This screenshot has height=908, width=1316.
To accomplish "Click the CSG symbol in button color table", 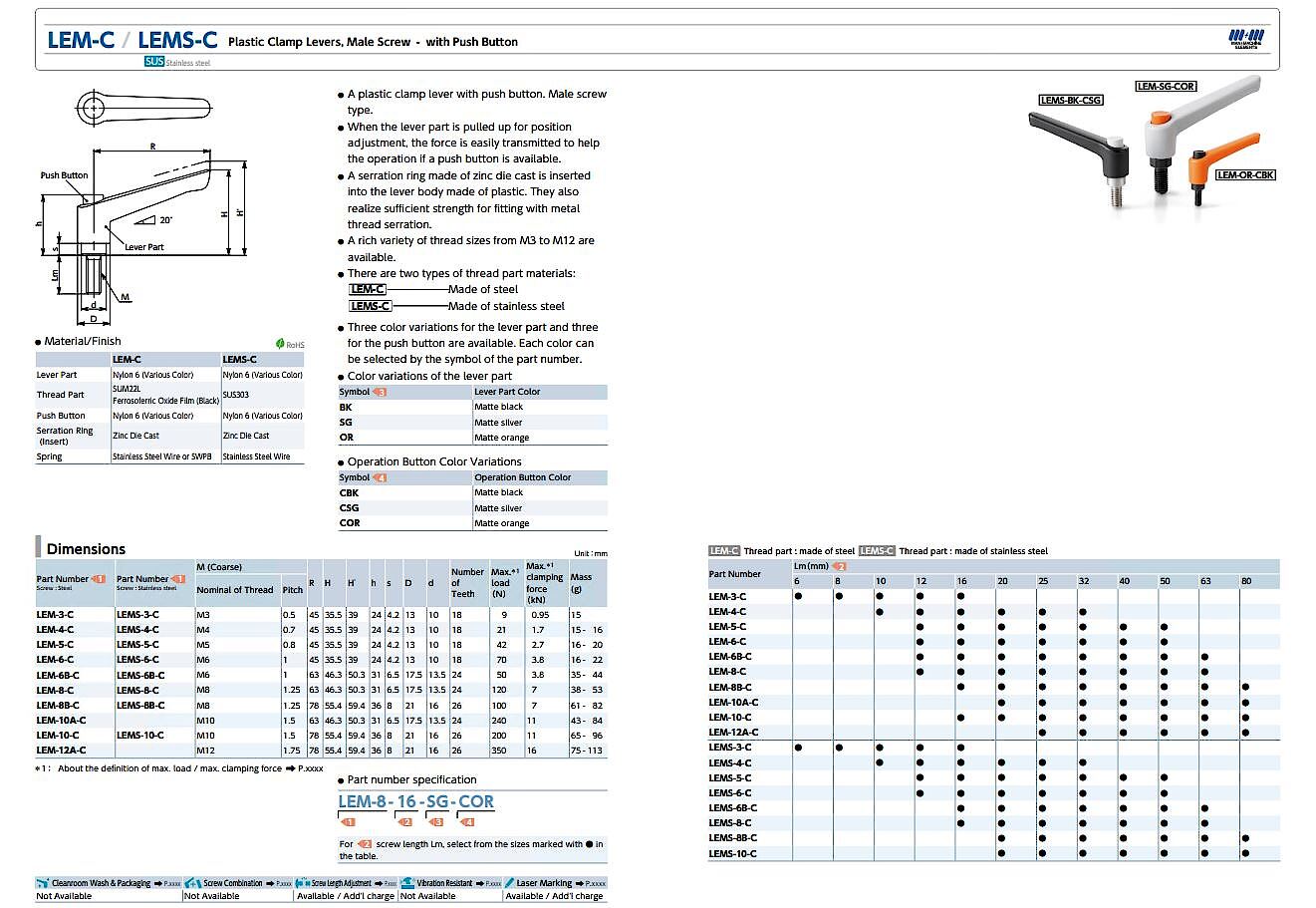I will 350,508.
